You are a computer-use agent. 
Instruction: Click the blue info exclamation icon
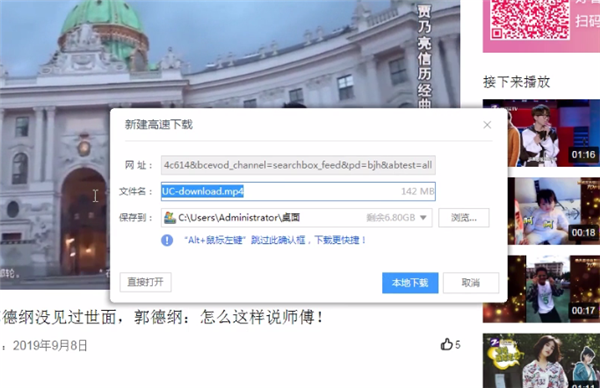point(167,240)
